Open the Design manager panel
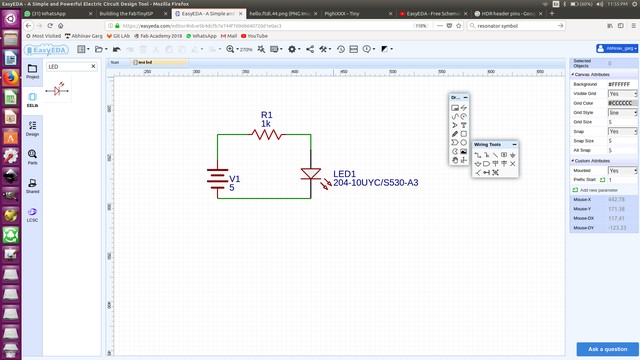 click(33, 129)
